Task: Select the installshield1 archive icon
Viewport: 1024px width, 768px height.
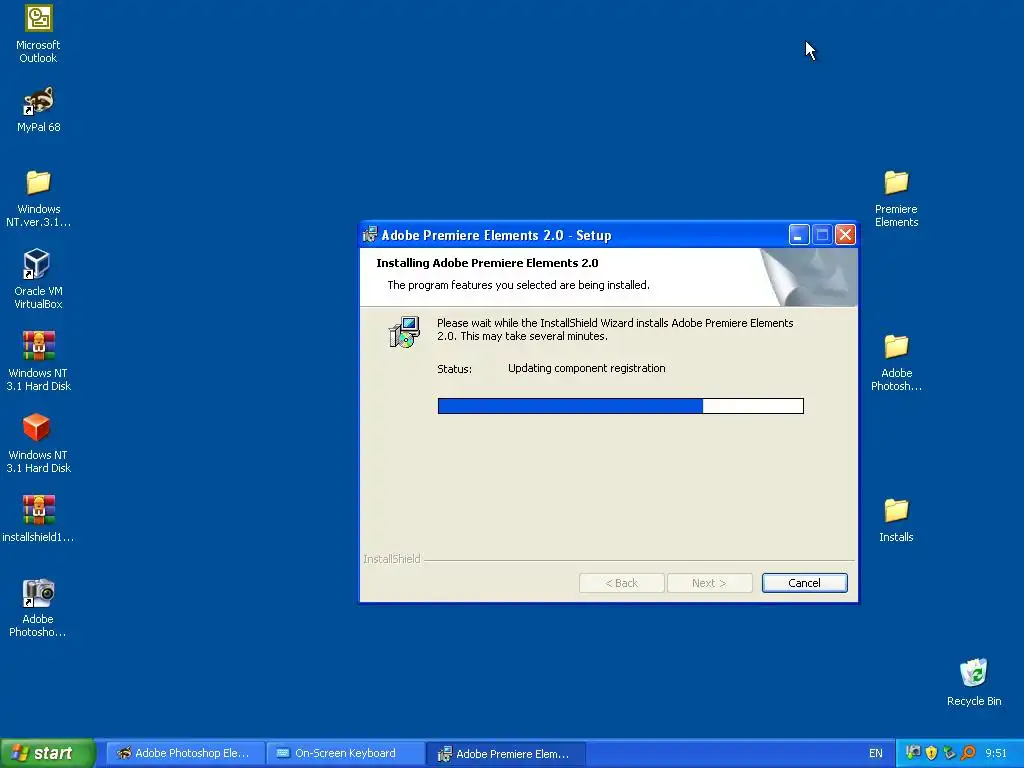Action: click(x=38, y=519)
